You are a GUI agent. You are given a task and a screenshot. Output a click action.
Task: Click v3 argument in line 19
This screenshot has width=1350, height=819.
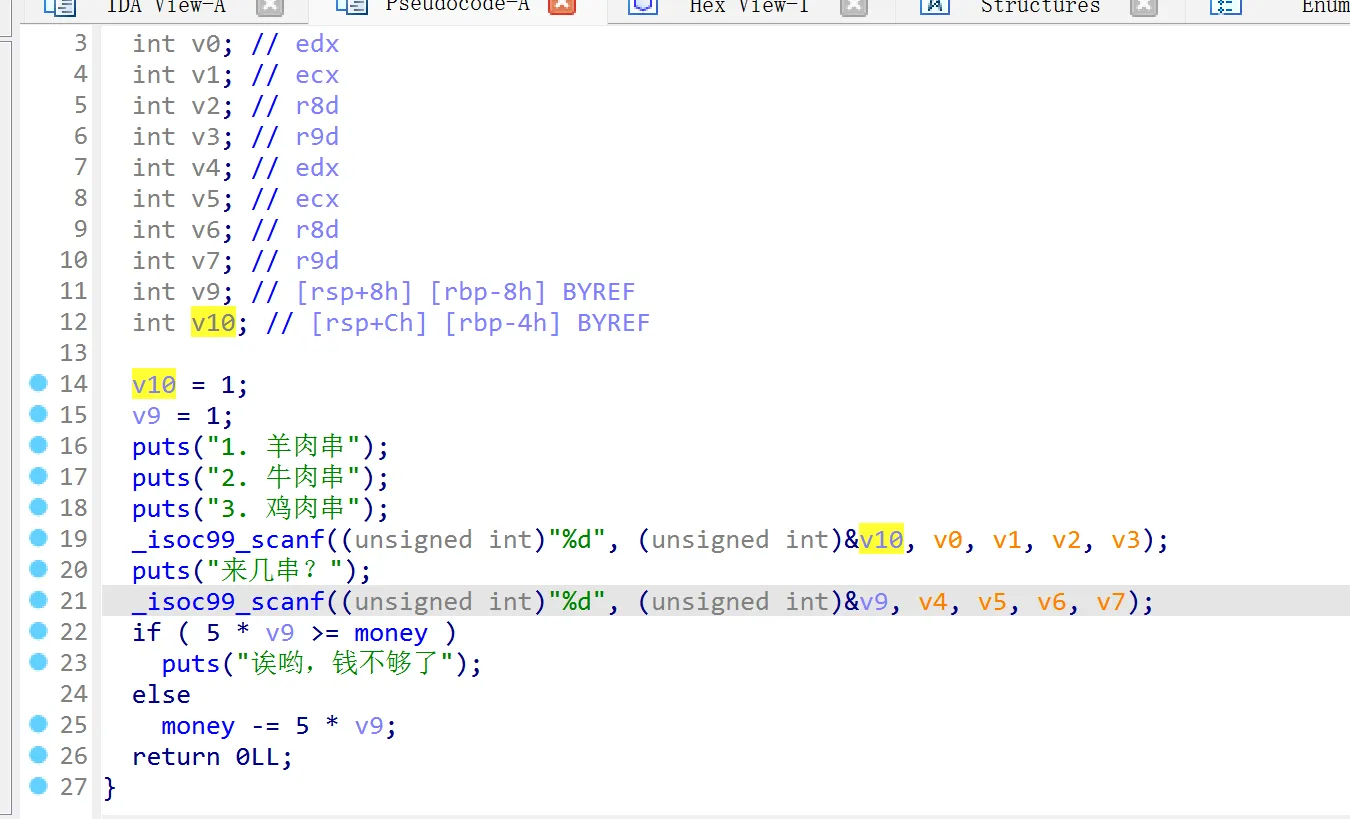(x=1126, y=540)
